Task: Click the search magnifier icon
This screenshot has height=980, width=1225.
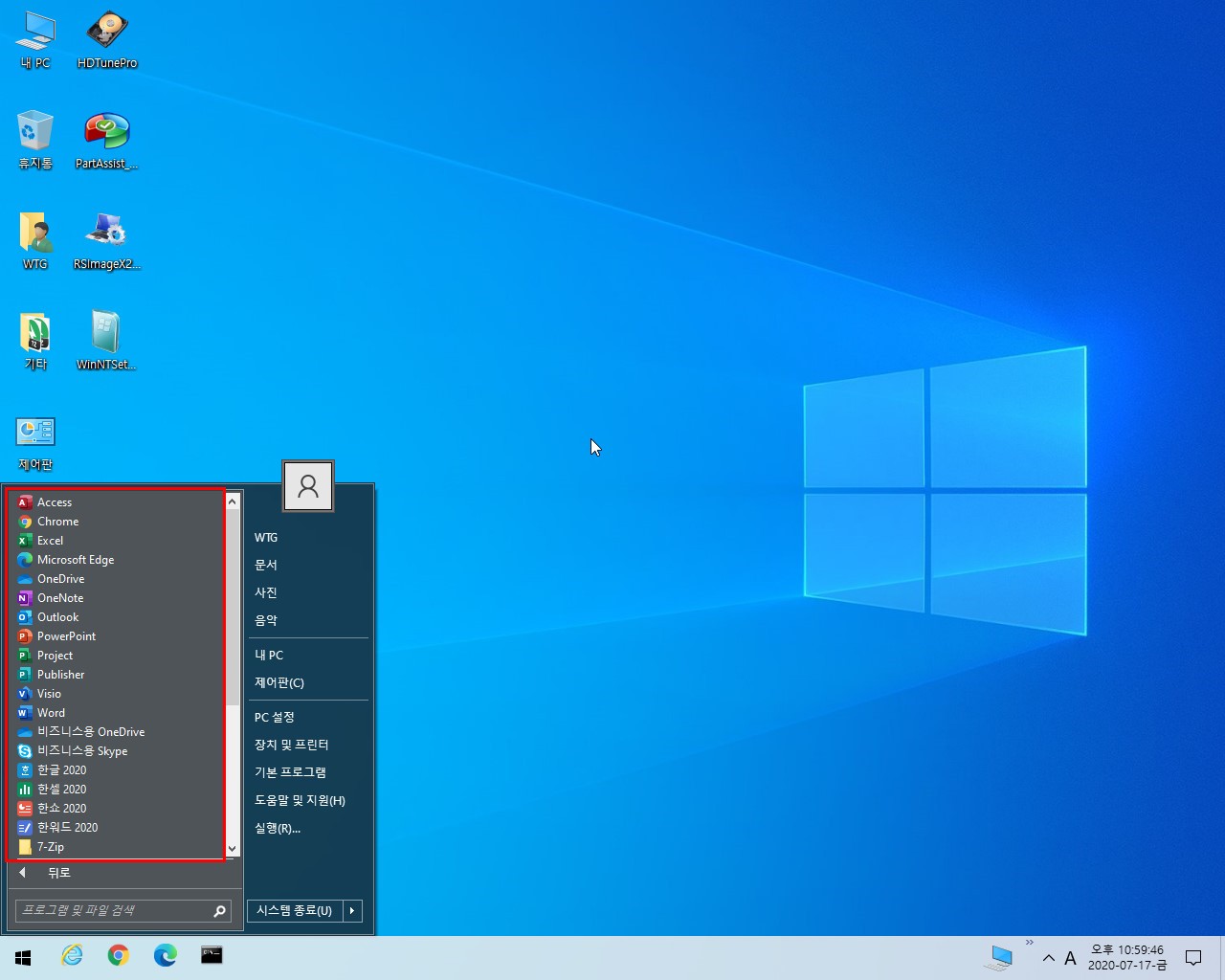Action: pos(220,911)
